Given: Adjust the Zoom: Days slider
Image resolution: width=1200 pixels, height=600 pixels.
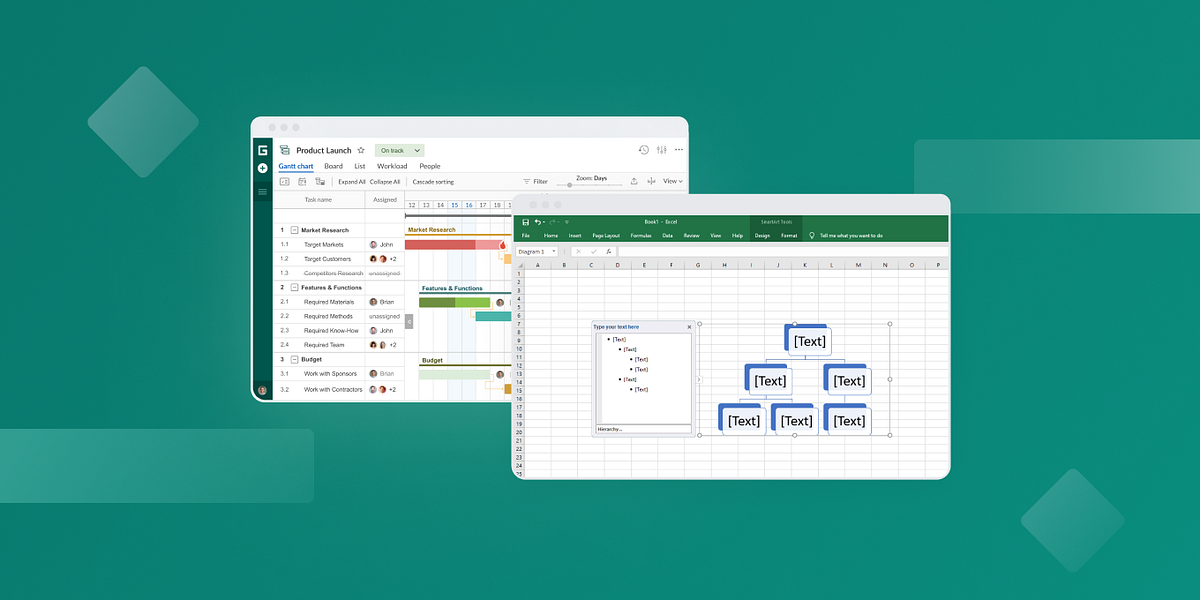Looking at the screenshot, I should coord(570,184).
